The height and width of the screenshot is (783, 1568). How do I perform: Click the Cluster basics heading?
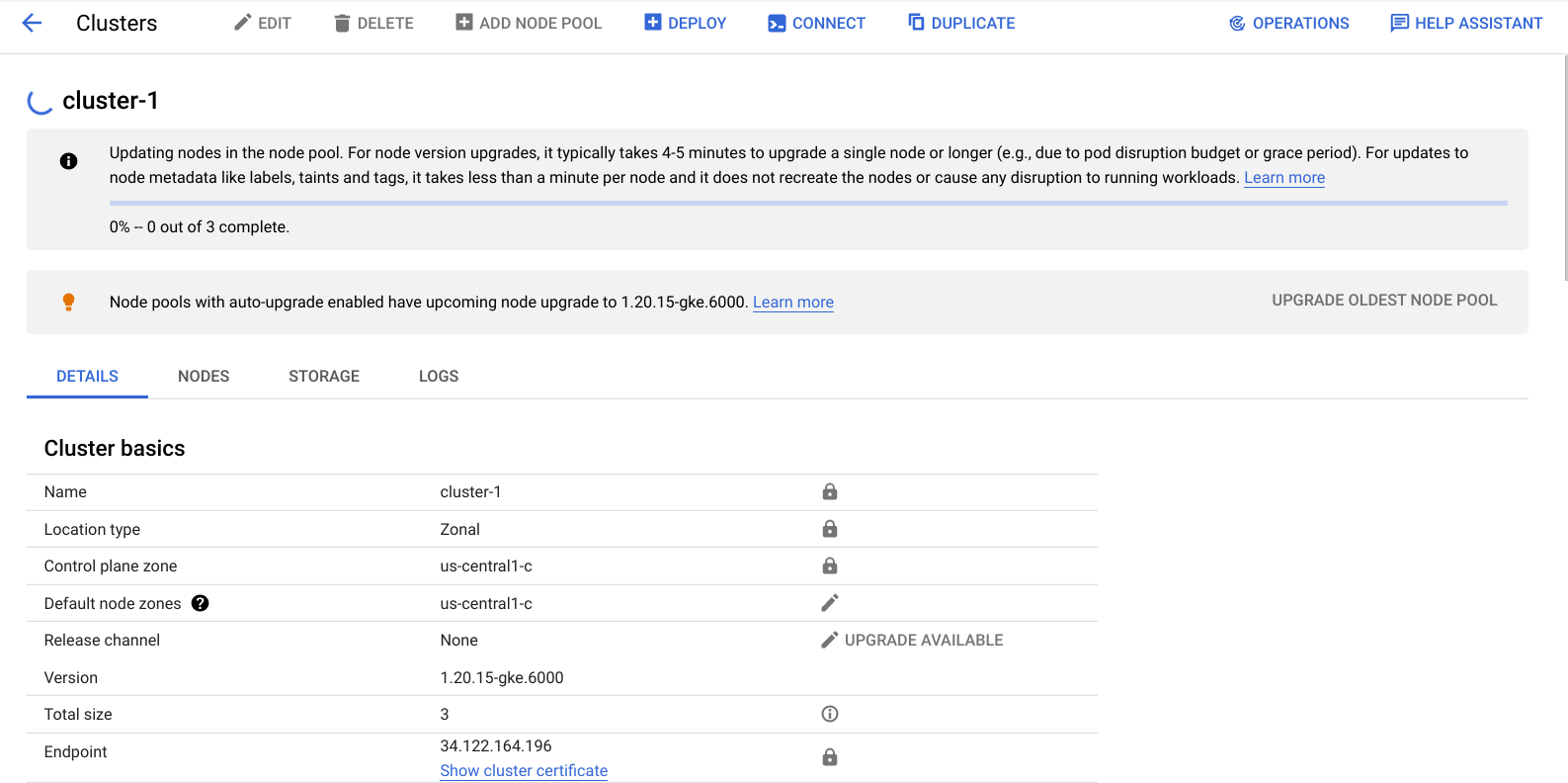(x=115, y=449)
